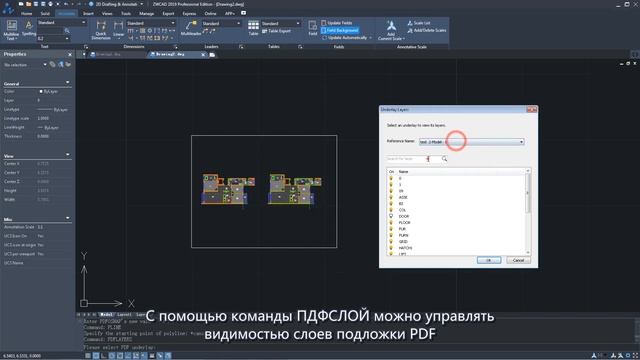Image resolution: width=640 pixels, height=360 pixels.
Task: Click the Name column header in the layer list
Action: click(x=403, y=172)
